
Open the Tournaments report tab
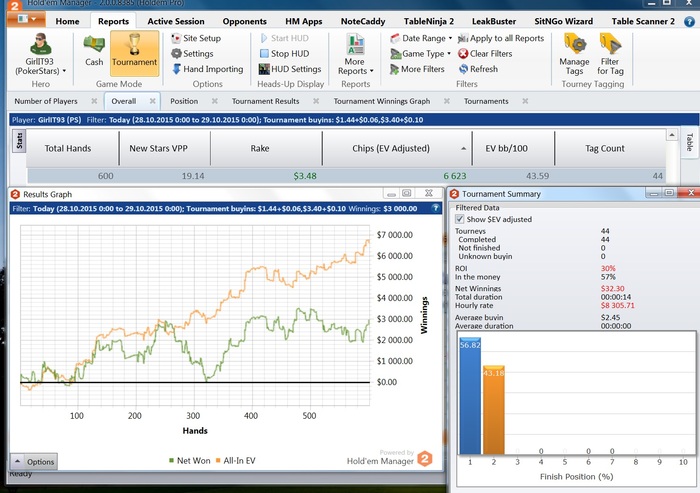(x=486, y=101)
